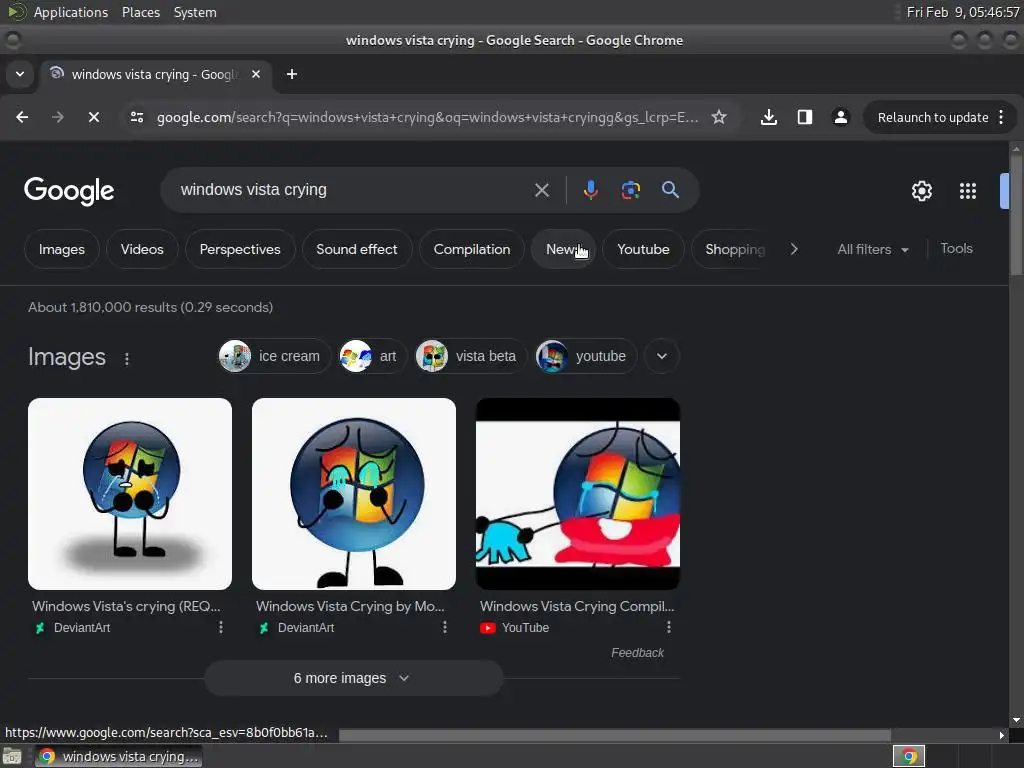This screenshot has height=768, width=1024.
Task: Select the Videos filter chip
Action: point(142,249)
